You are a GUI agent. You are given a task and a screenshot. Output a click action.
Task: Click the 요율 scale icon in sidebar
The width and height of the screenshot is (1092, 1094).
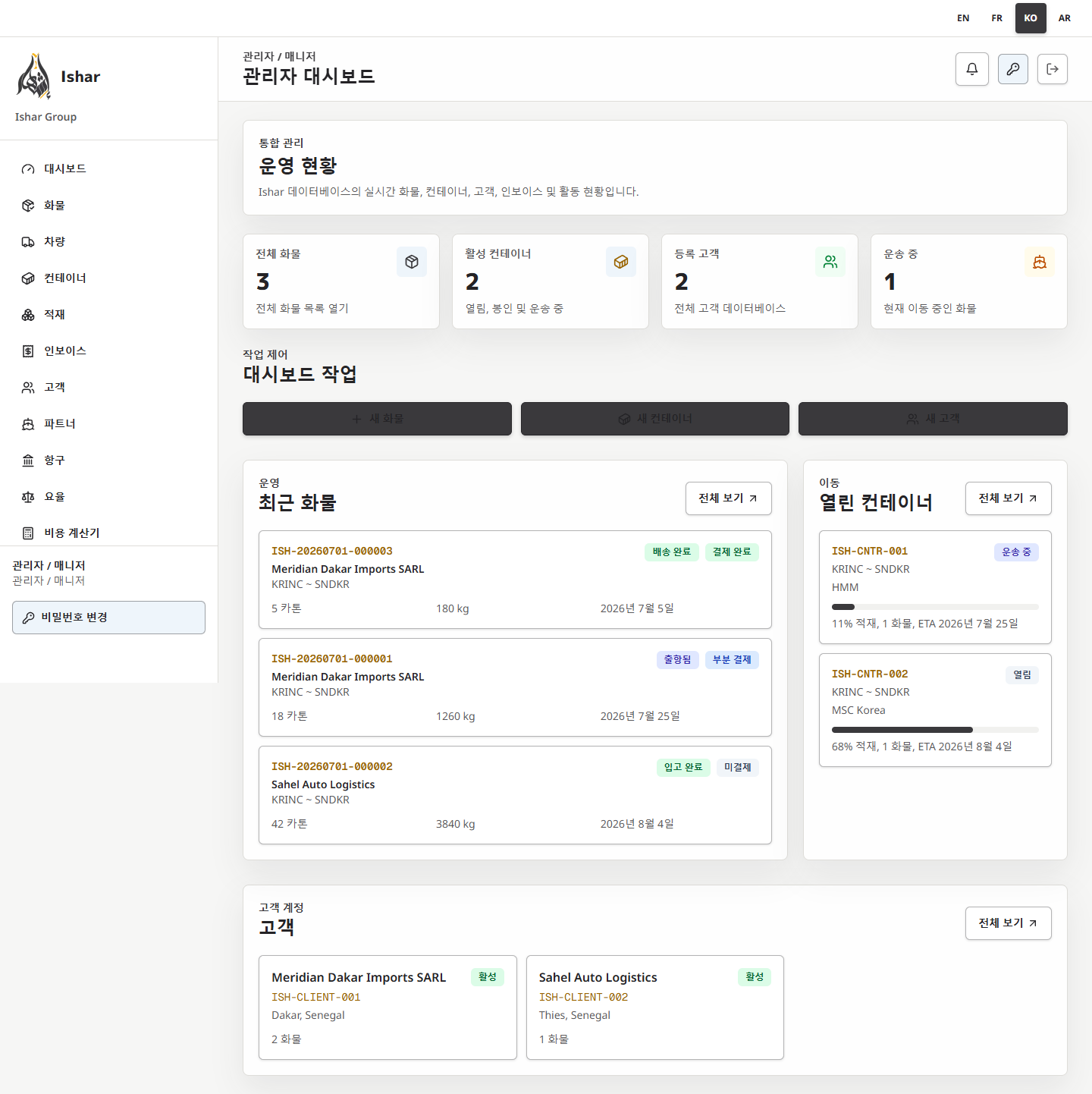click(x=28, y=497)
